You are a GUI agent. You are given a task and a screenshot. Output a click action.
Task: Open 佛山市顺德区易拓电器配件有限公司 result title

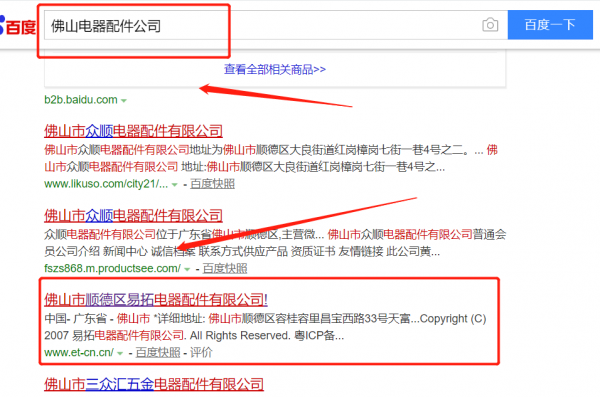(x=156, y=300)
